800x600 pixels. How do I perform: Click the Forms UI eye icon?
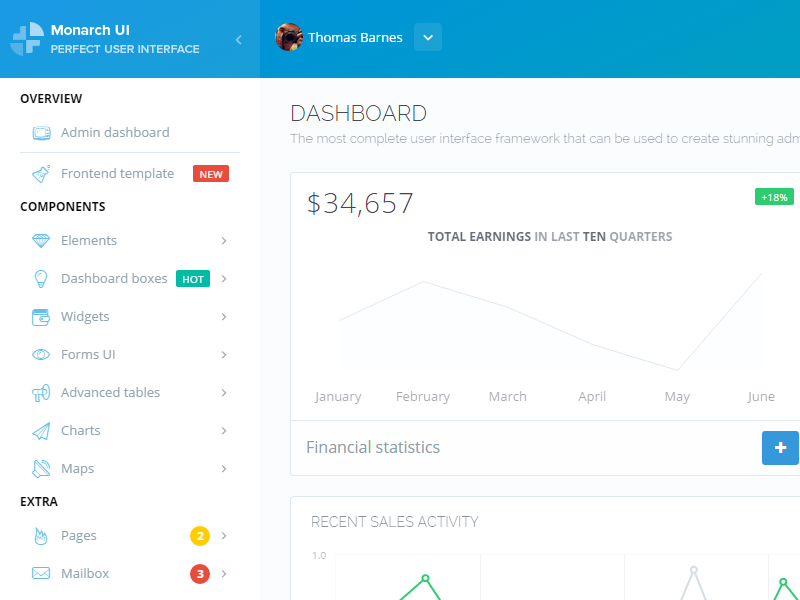click(40, 354)
